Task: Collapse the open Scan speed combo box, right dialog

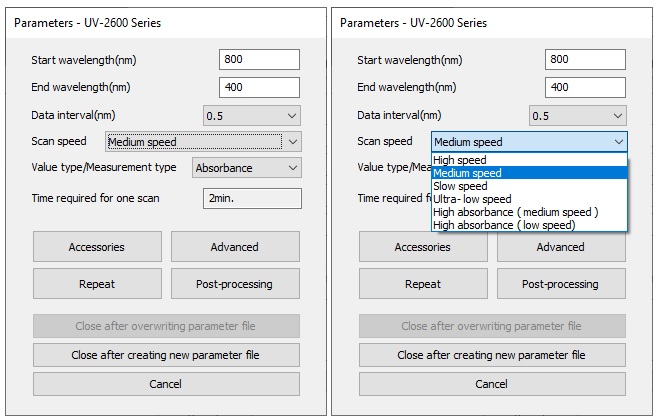Action: click(x=529, y=142)
